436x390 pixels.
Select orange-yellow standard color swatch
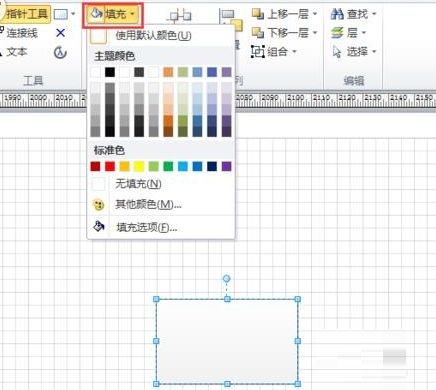click(124, 166)
